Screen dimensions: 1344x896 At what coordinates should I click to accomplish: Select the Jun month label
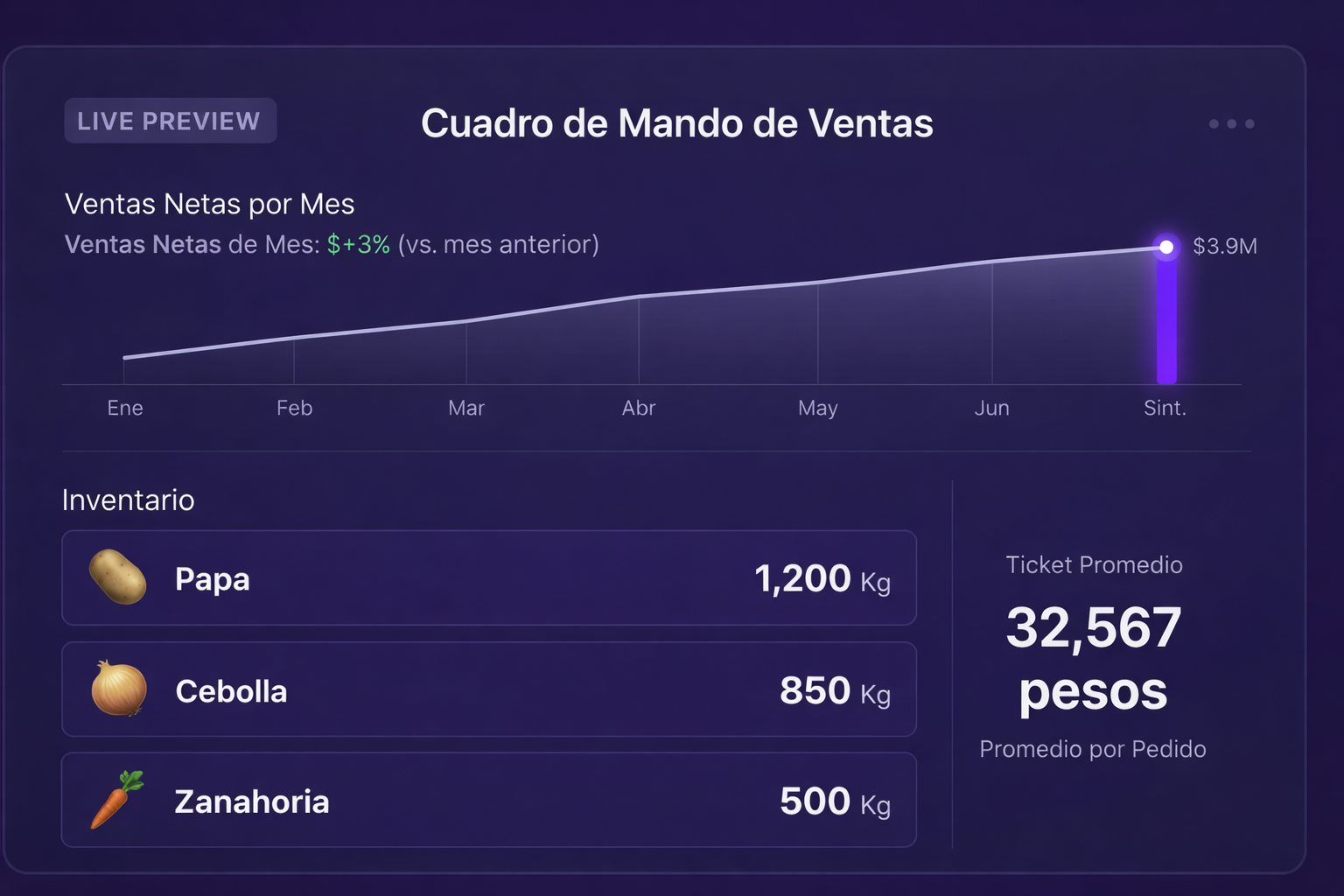pyautogui.click(x=992, y=408)
